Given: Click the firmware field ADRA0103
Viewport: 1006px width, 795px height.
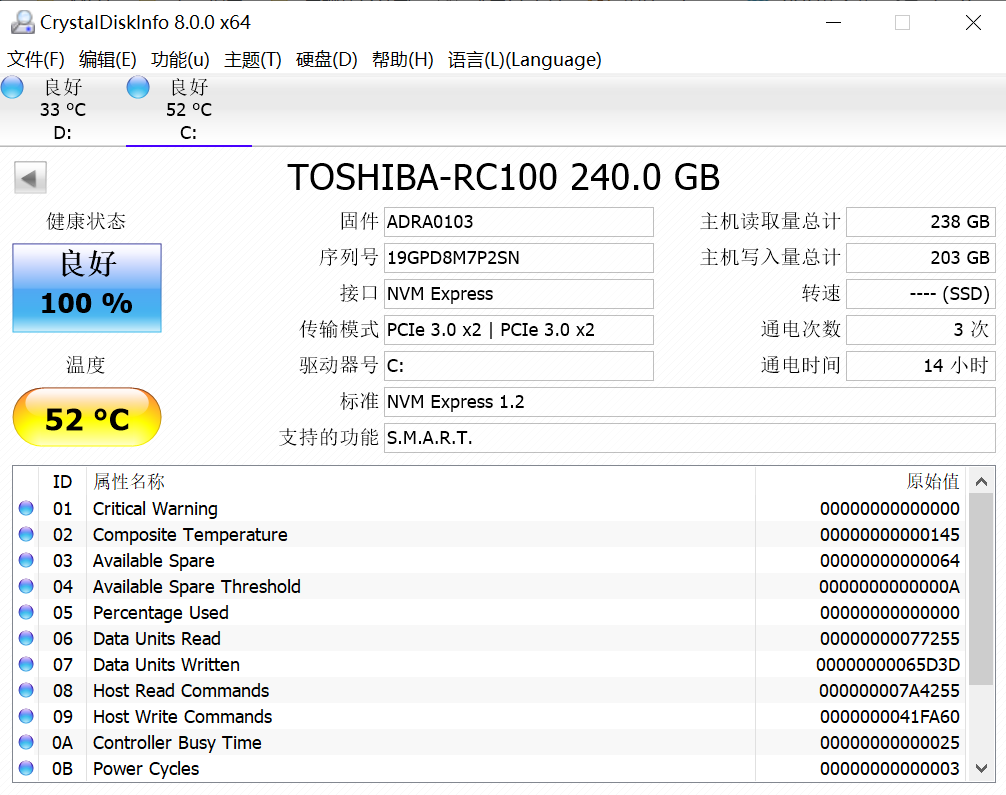Looking at the screenshot, I should pyautogui.click(x=518, y=222).
